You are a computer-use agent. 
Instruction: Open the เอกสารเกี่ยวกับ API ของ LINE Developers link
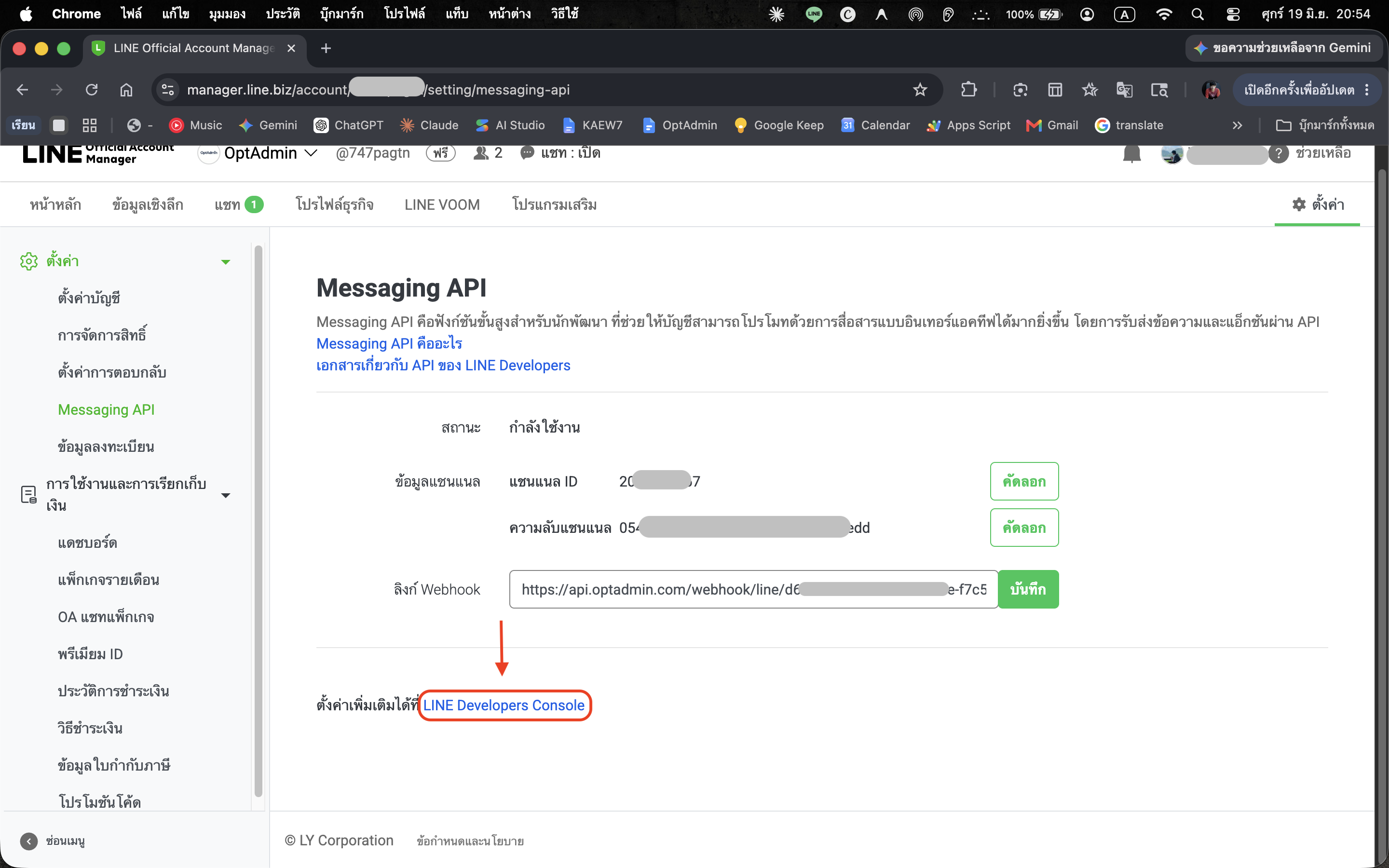click(x=443, y=366)
